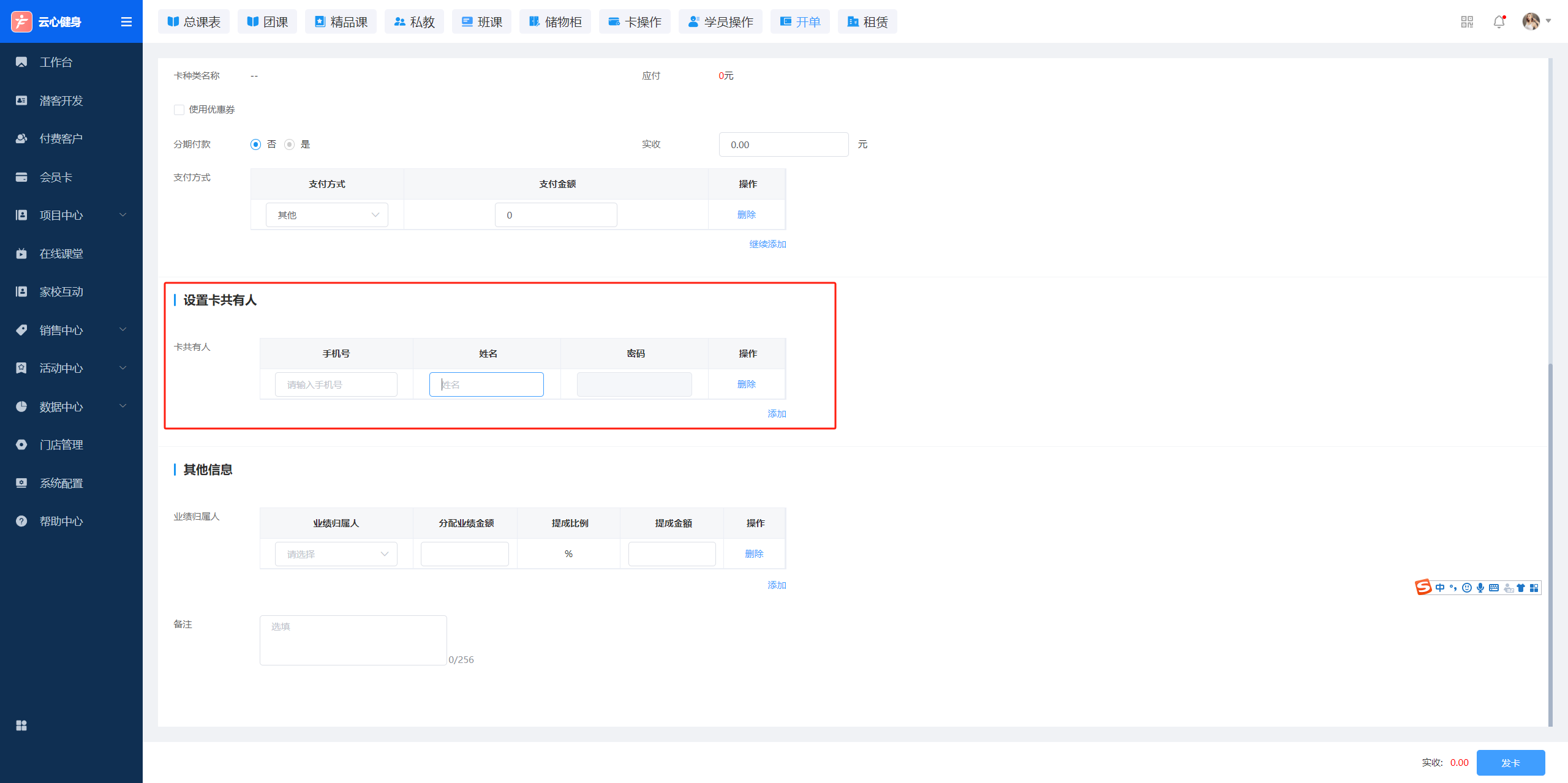Viewport: 1568px width, 783px height.
Task: Click the 发卡 submit button
Action: click(1510, 763)
